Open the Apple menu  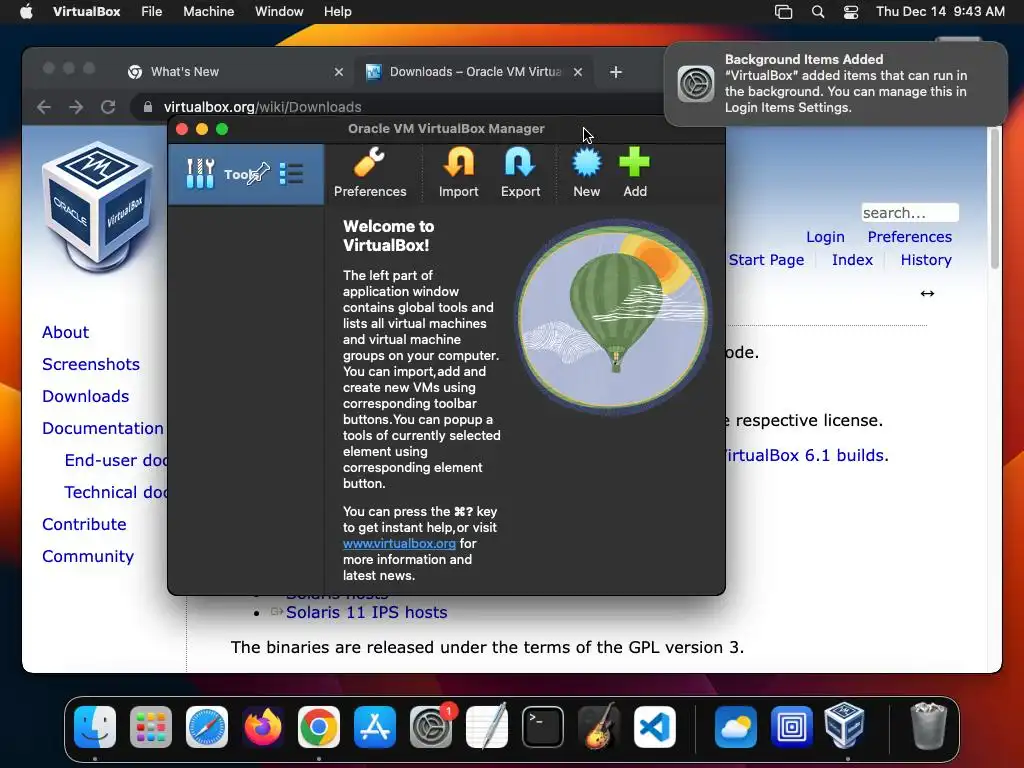coord(26,12)
